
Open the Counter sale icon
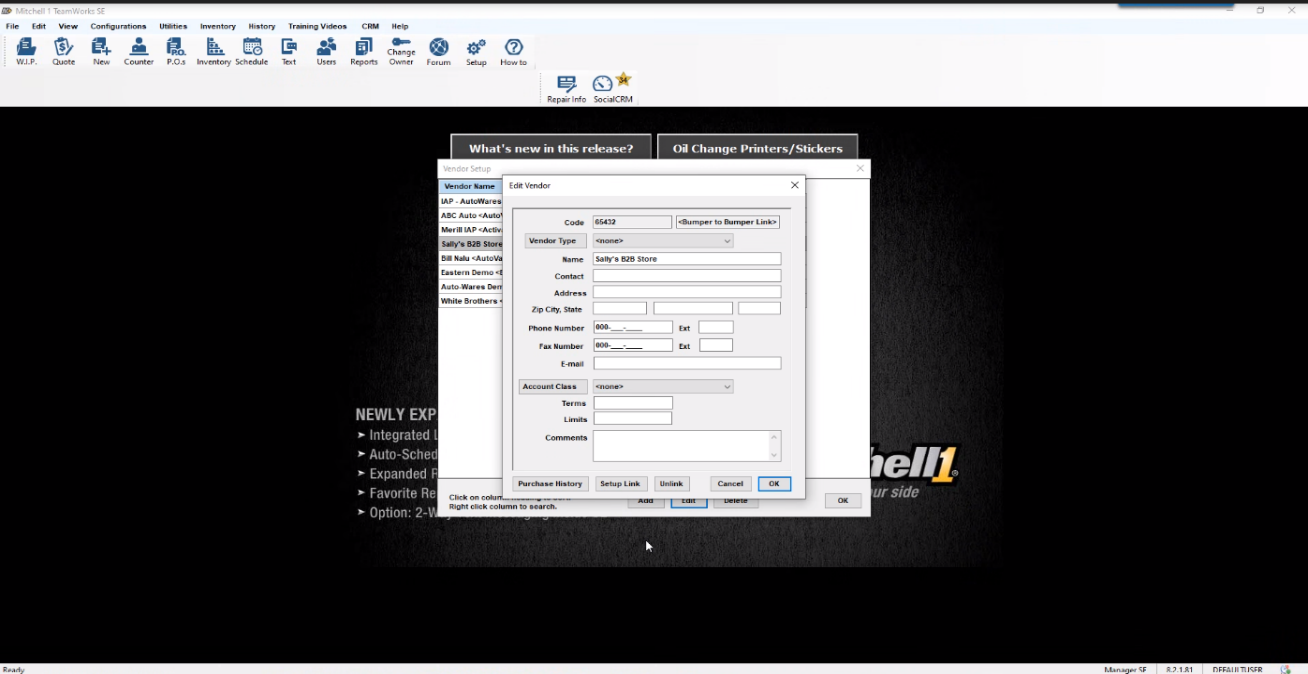139,50
